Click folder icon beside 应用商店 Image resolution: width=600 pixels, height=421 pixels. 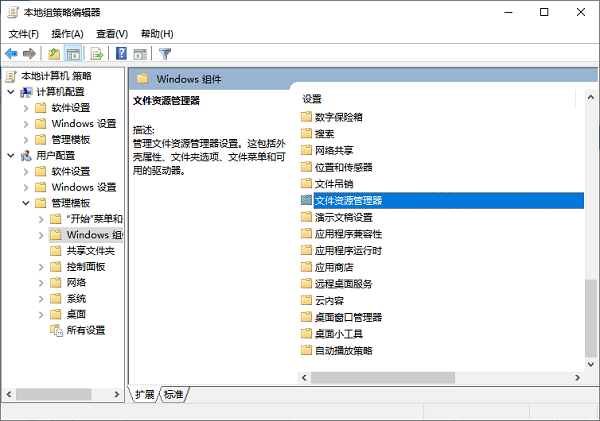click(x=306, y=267)
